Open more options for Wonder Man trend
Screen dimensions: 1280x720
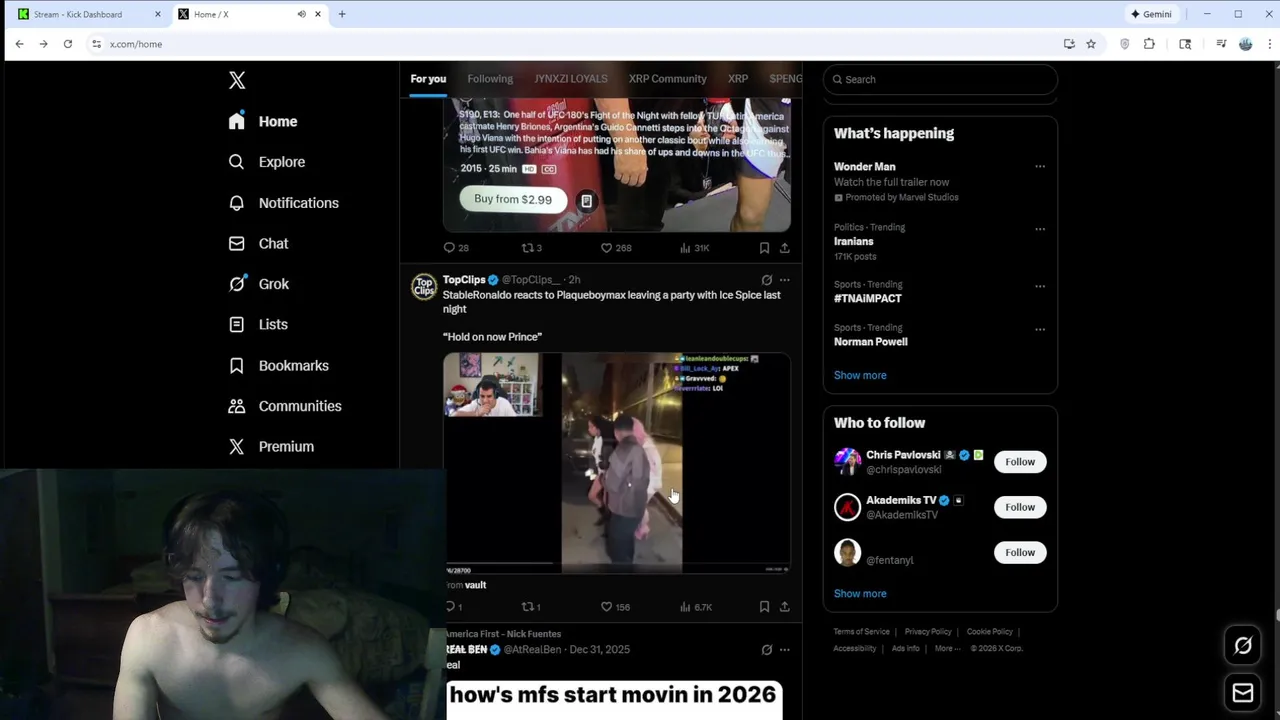(x=1040, y=167)
